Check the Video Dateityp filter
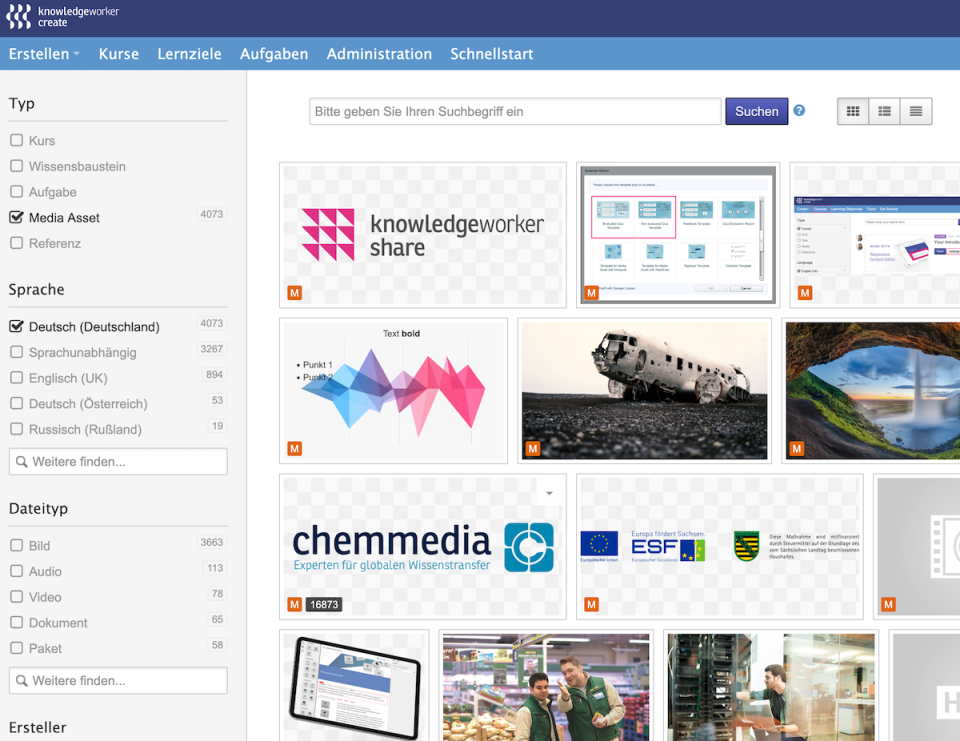Viewport: 960px width, 741px height. click(17, 597)
